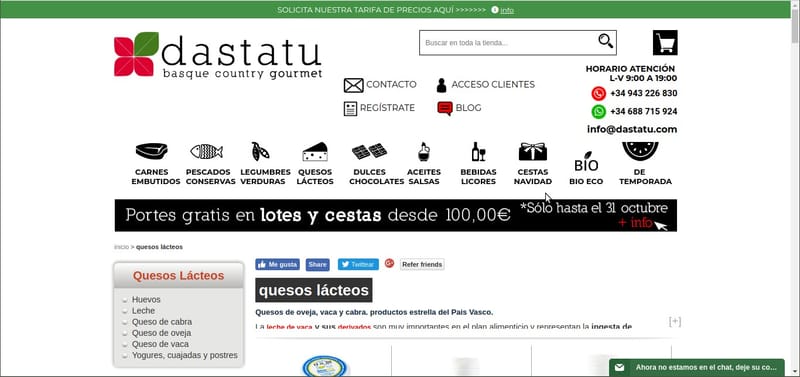800x377 pixels.
Task: Click the '+ info' link in black banner
Action: point(635,223)
